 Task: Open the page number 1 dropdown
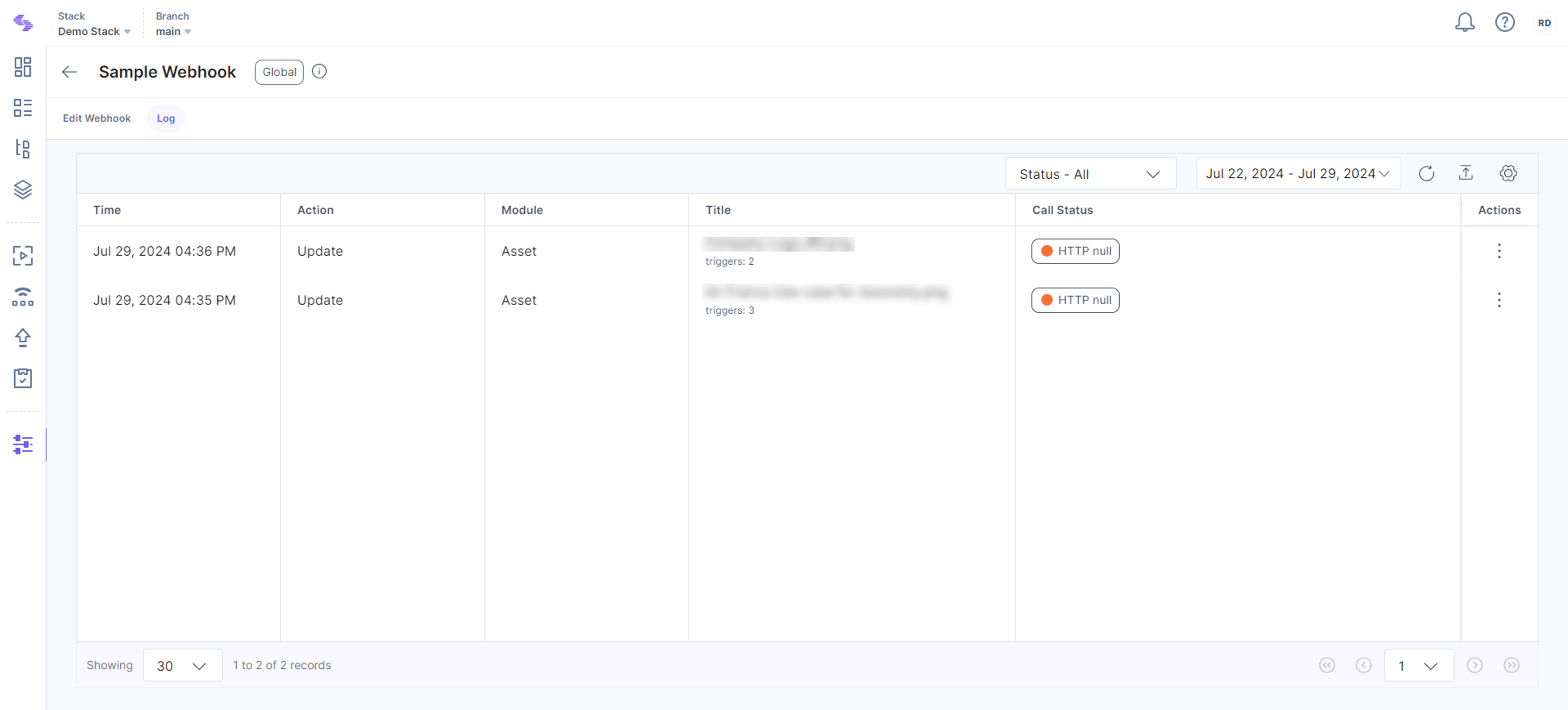(x=1418, y=665)
